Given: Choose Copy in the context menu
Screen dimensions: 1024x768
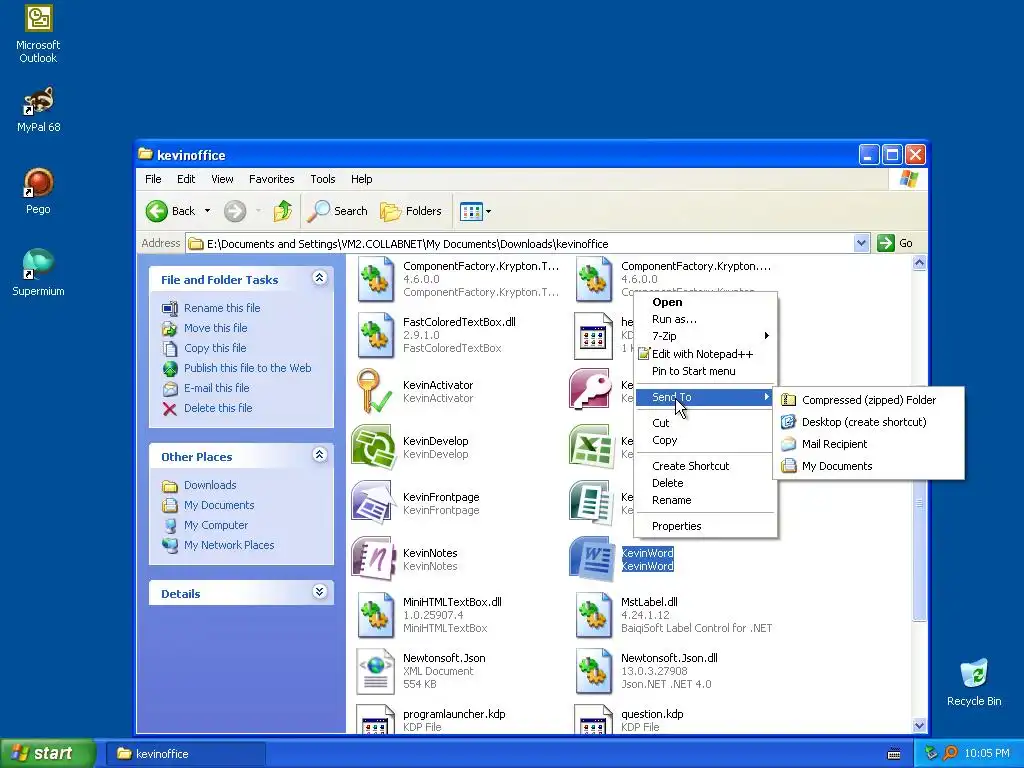Looking at the screenshot, I should pos(706,440).
